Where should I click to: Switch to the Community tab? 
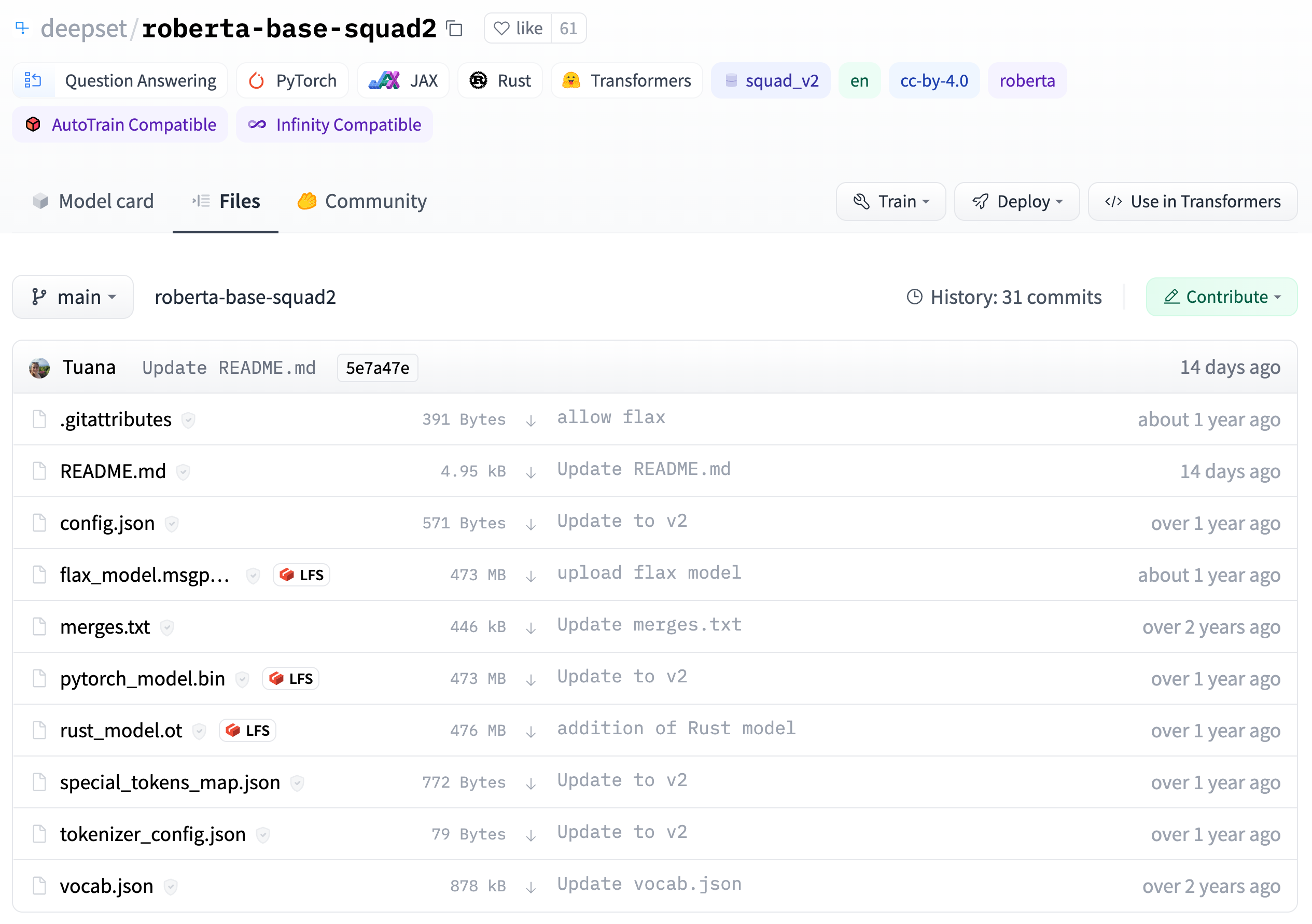pos(362,201)
